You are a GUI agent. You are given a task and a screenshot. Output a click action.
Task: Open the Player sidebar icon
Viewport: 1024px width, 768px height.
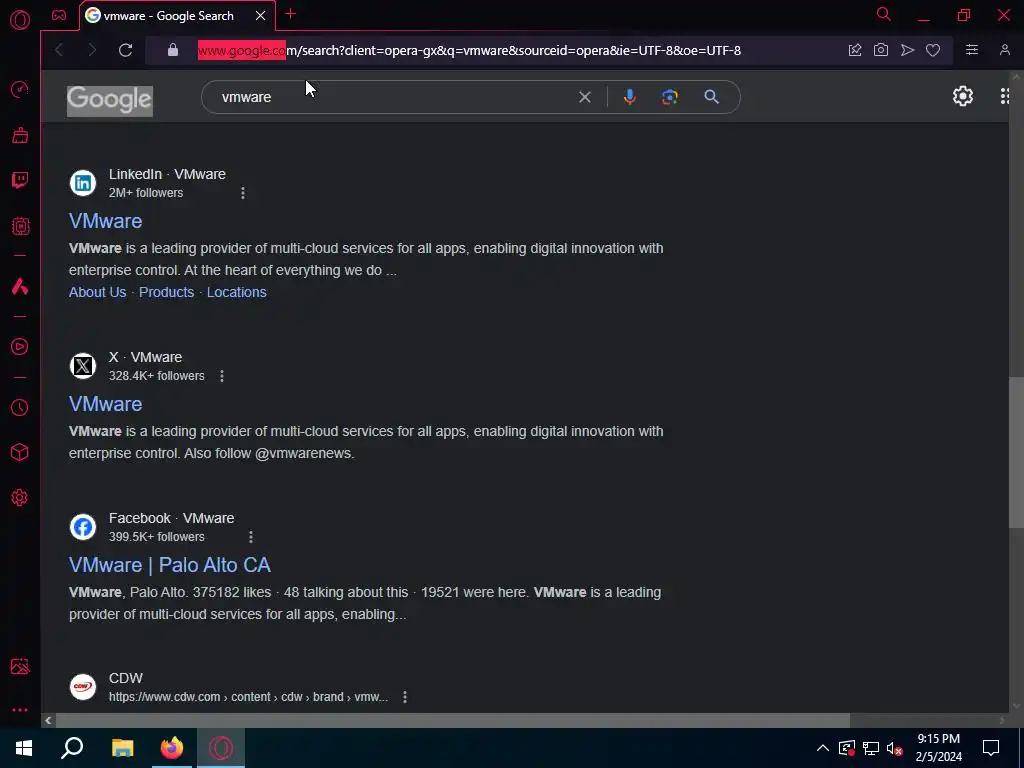(20, 346)
